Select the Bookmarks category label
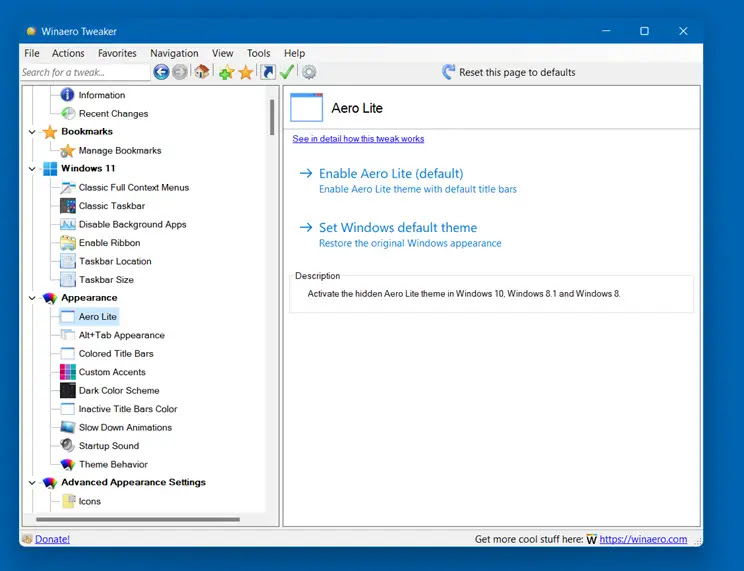 coord(87,131)
